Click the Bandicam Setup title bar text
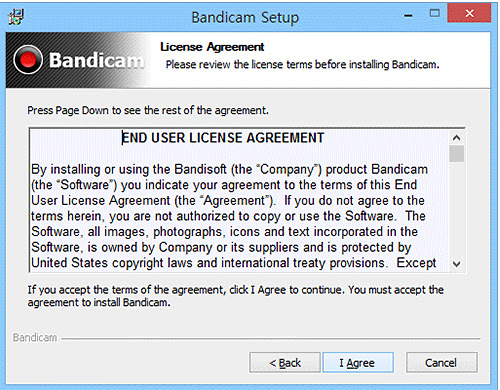 245,17
